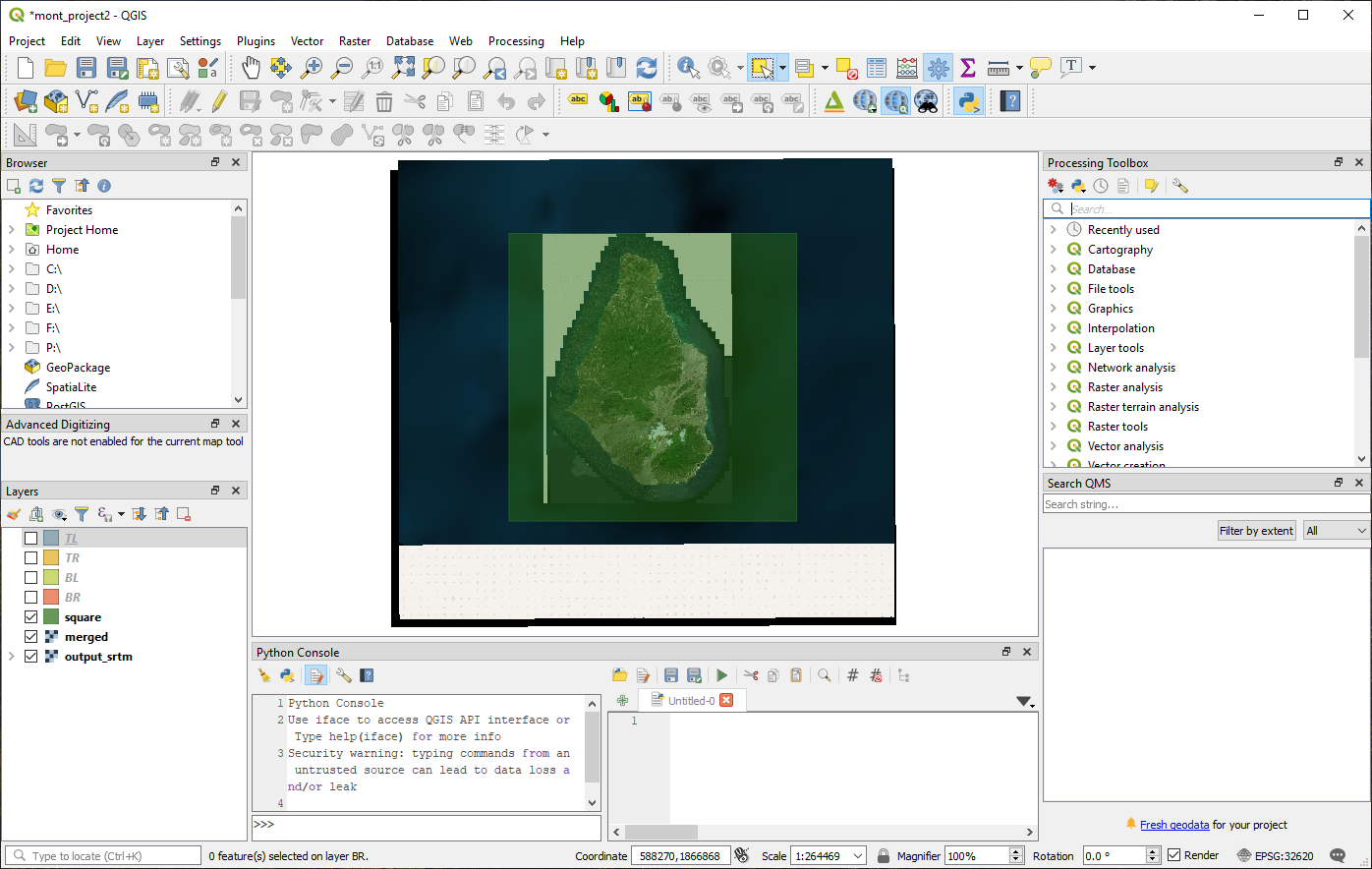Expand the output_srtm layer entry
The height and width of the screenshot is (869, 1372).
pyautogui.click(x=12, y=657)
